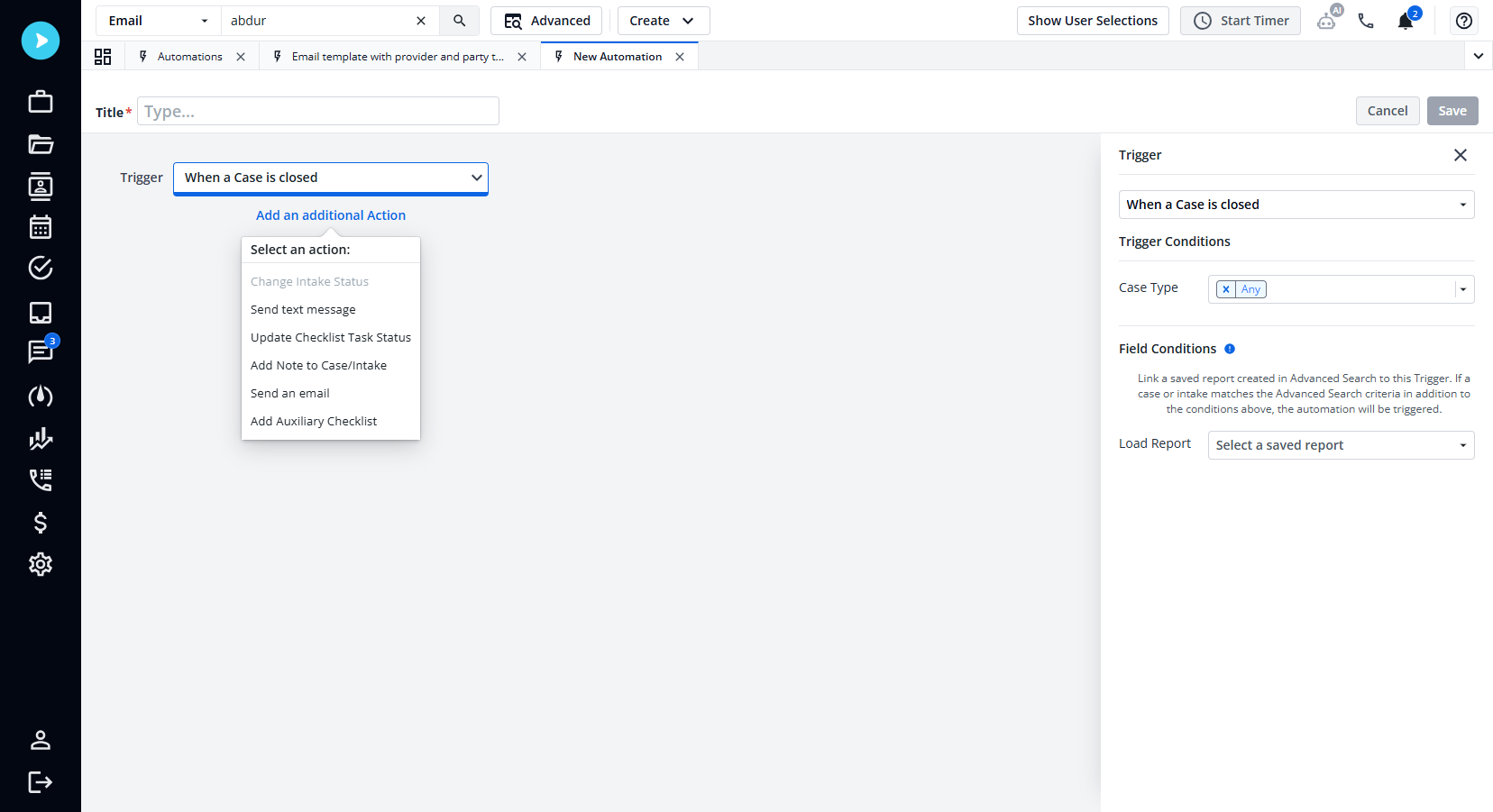The image size is (1493, 812).
Task: Open the briefcase cases icon
Action: click(41, 102)
